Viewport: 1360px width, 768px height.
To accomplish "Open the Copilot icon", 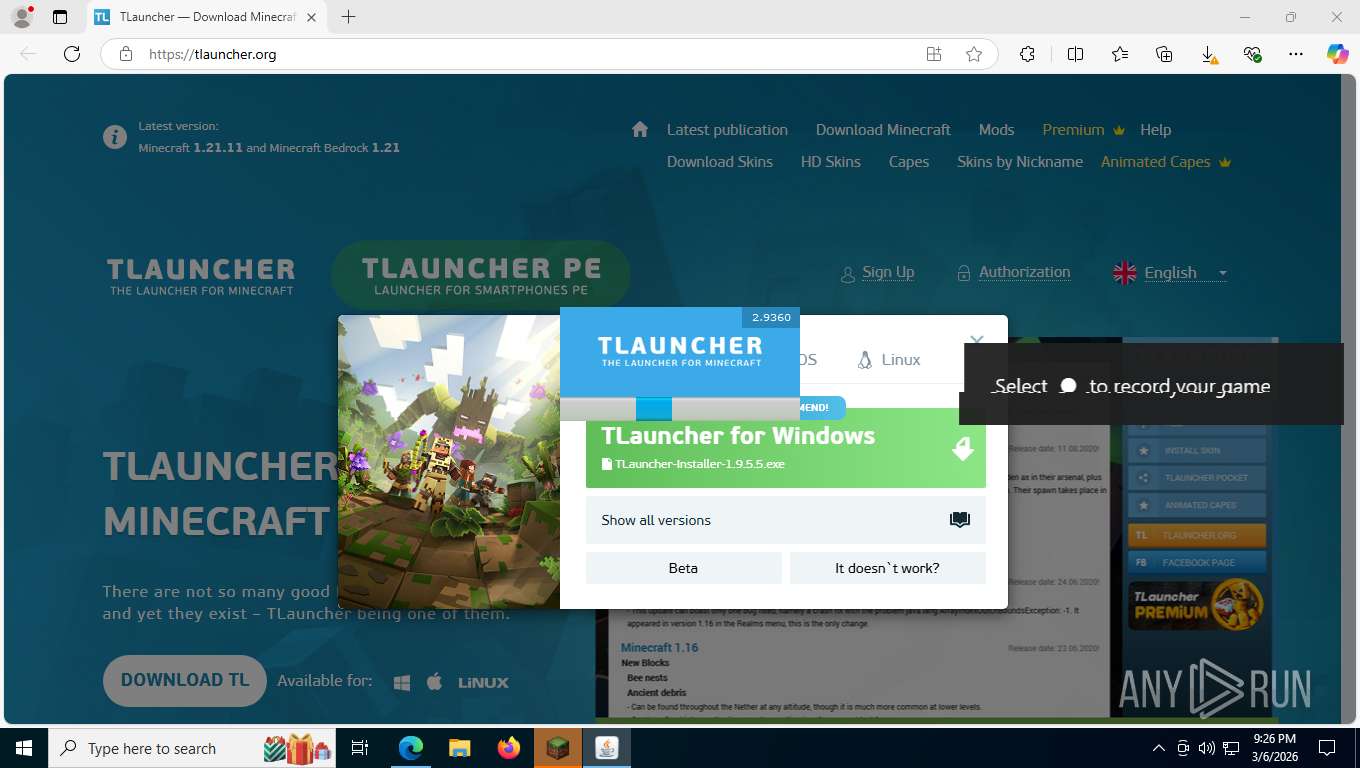I will pyautogui.click(x=1338, y=54).
